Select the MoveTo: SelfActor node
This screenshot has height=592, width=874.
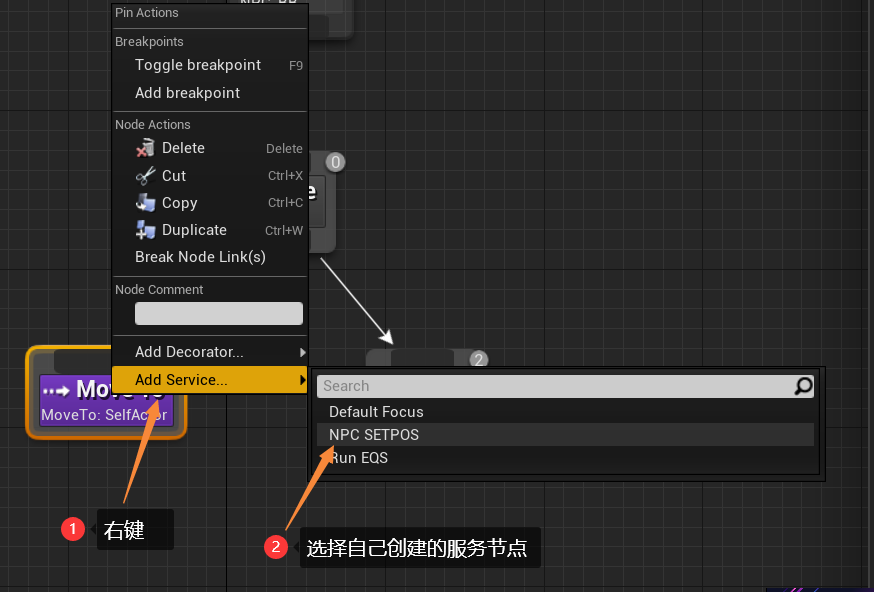105,413
